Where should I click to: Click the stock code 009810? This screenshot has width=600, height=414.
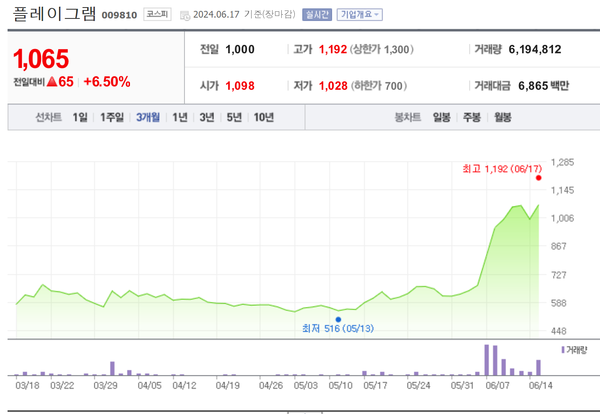(119, 15)
